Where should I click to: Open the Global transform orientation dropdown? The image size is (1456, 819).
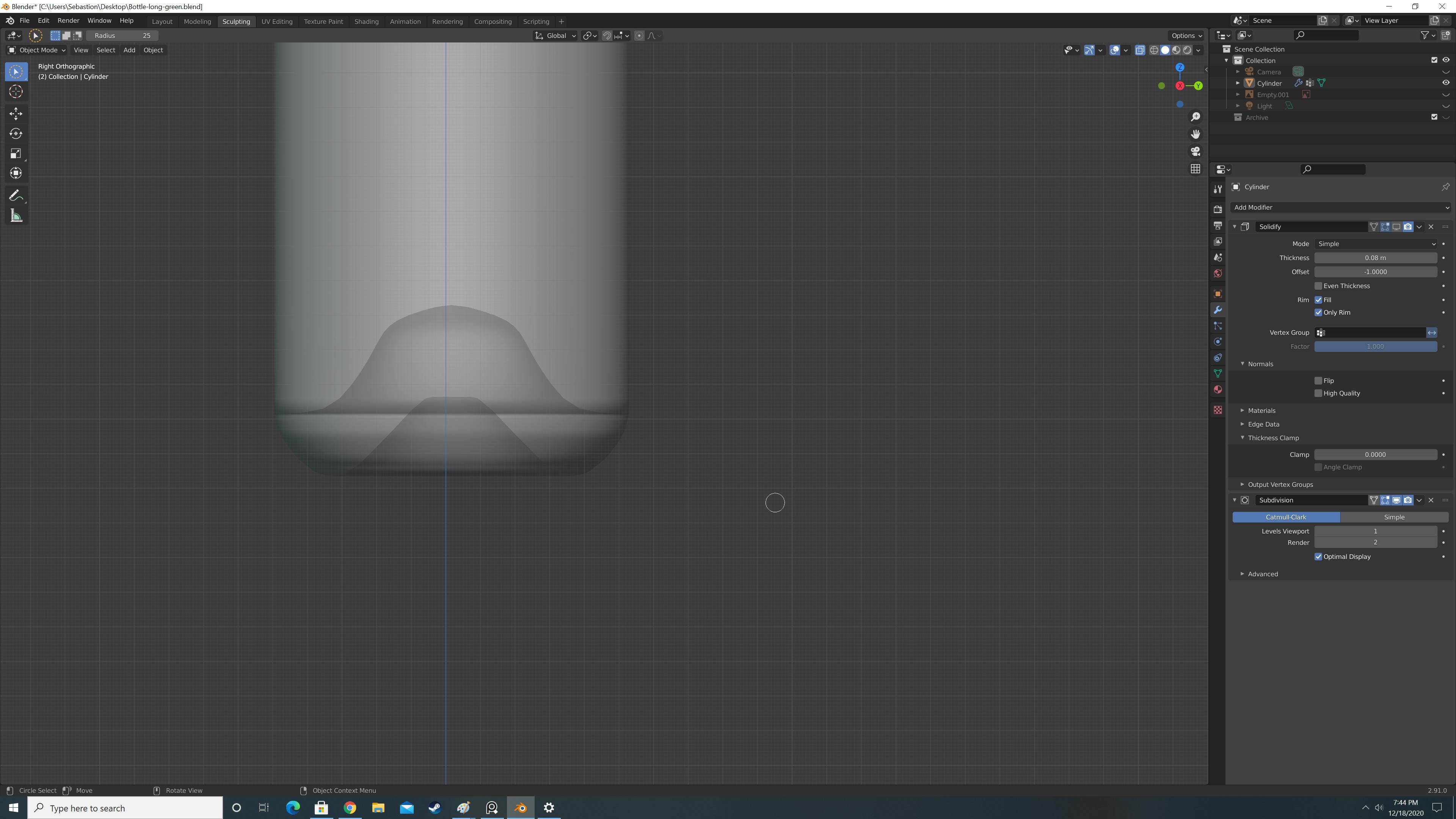tap(555, 36)
